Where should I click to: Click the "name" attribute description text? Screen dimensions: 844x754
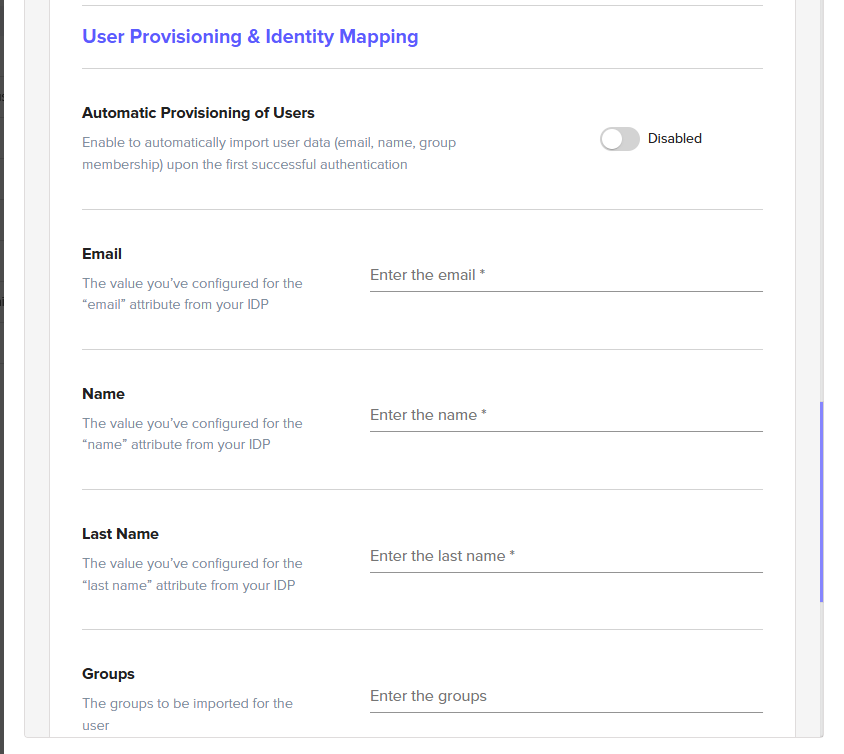tap(192, 434)
